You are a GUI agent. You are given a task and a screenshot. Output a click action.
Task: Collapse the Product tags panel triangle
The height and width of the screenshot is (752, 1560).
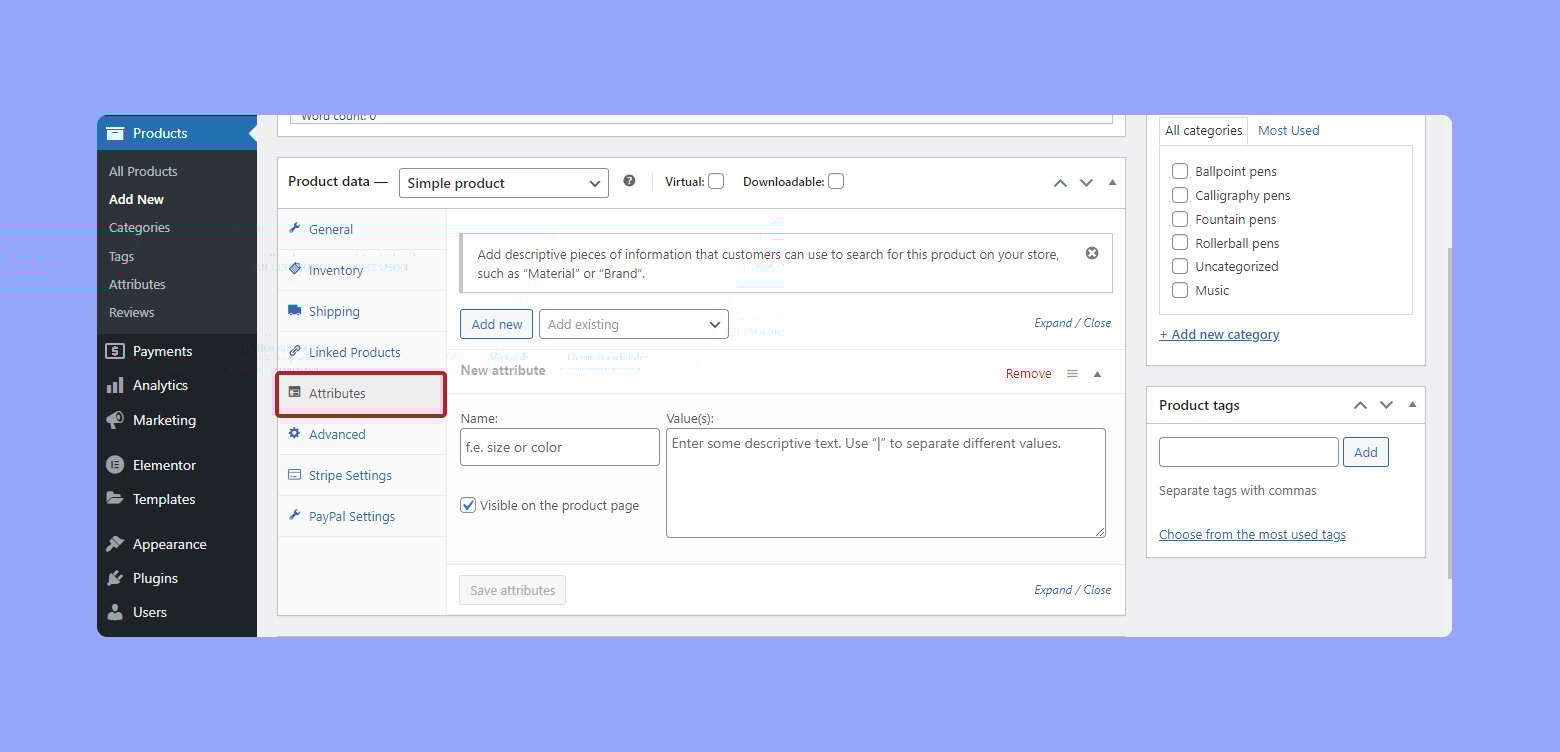pos(1412,405)
